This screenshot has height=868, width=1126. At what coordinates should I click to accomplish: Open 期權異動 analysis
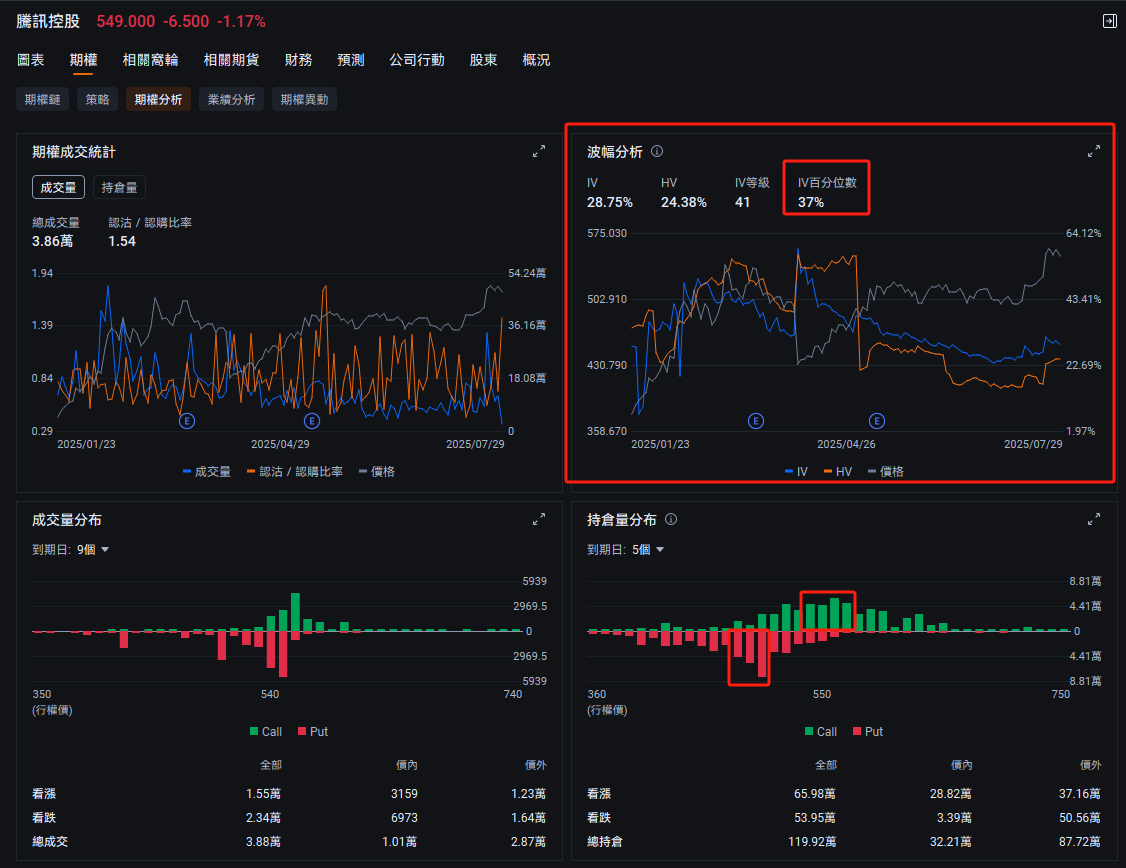tap(305, 99)
